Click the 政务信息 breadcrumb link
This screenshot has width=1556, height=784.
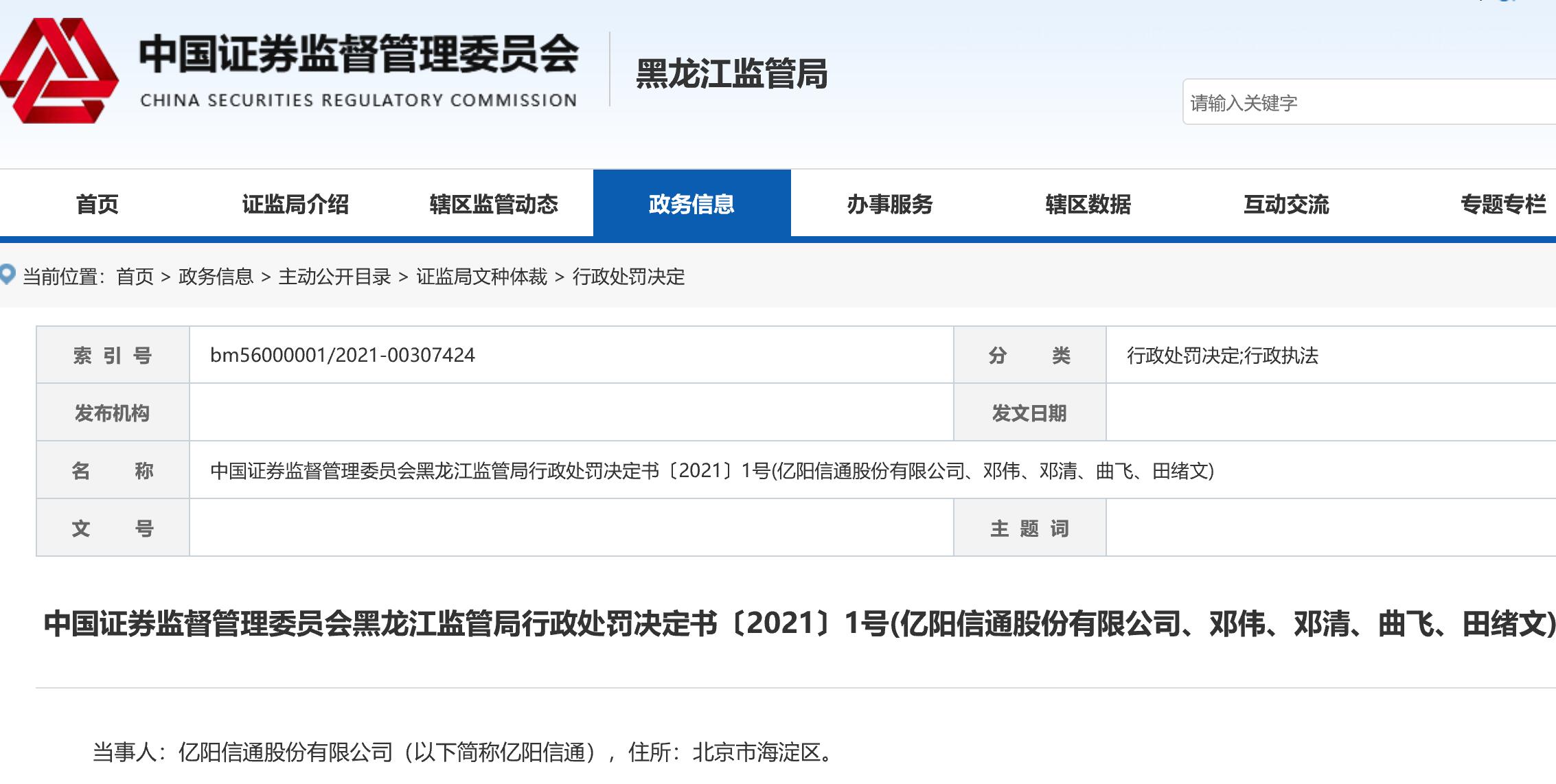coord(216,277)
